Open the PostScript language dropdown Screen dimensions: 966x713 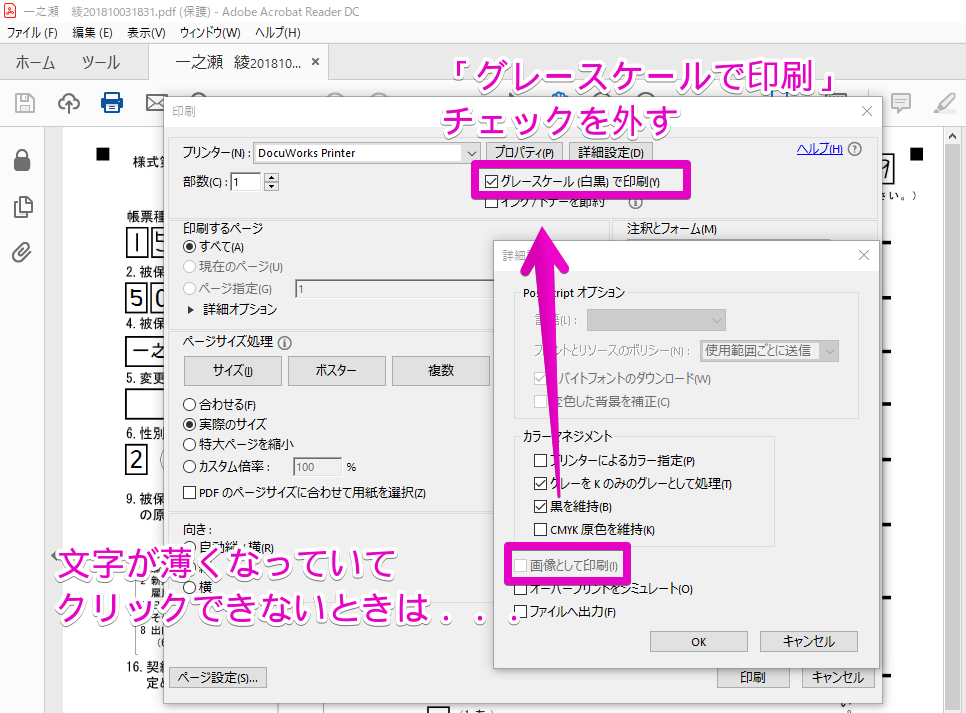(656, 320)
